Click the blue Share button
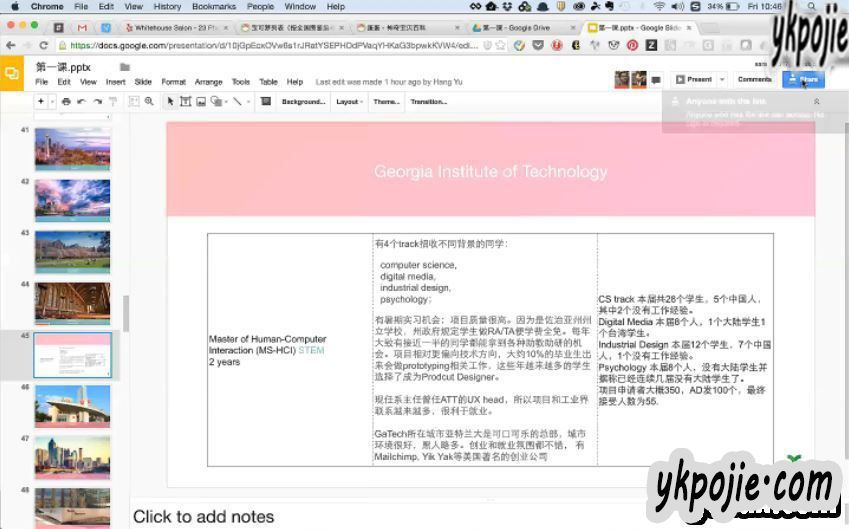Image resolution: width=849 pixels, height=529 pixels. [804, 79]
